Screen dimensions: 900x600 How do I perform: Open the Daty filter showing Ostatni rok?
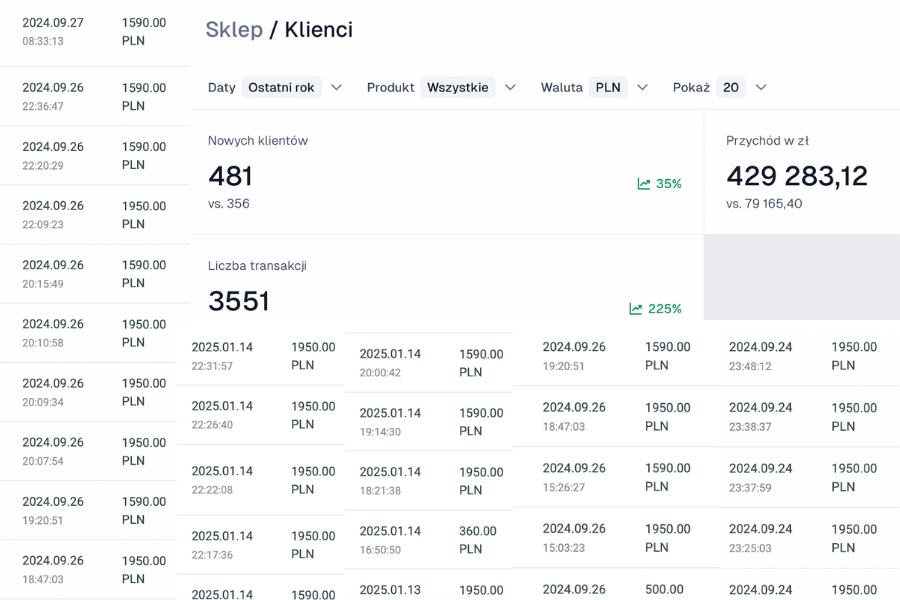point(280,88)
